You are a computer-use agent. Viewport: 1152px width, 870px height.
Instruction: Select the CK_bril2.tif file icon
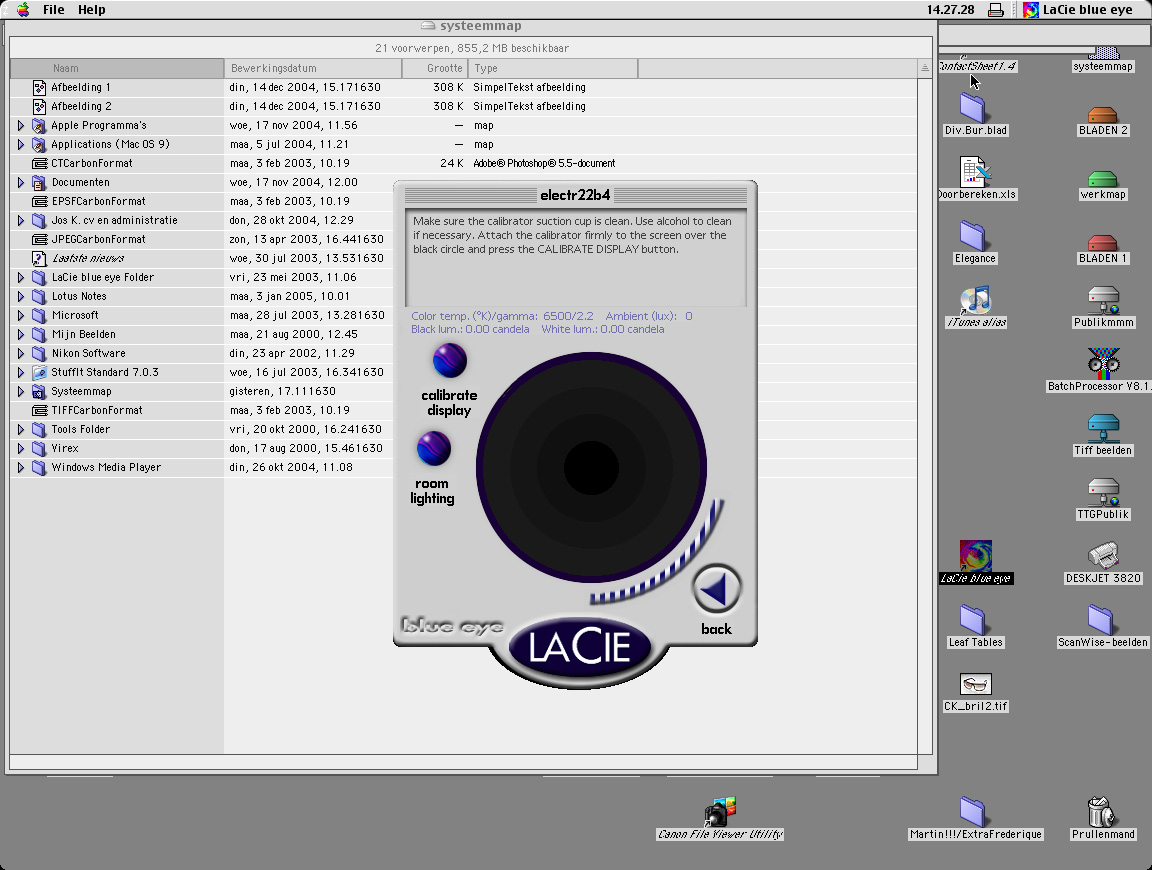976,685
